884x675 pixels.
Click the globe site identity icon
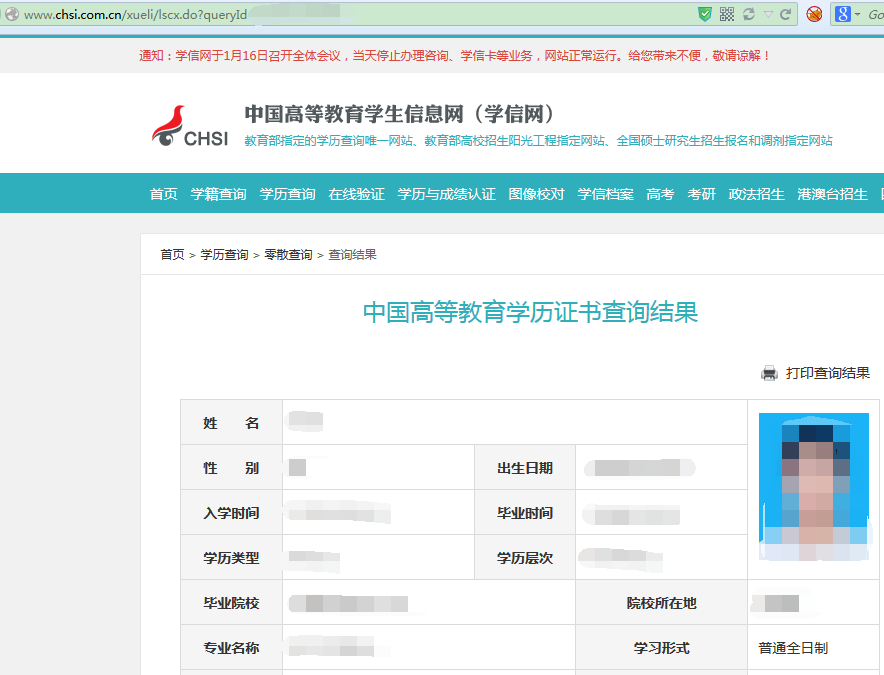pos(12,15)
